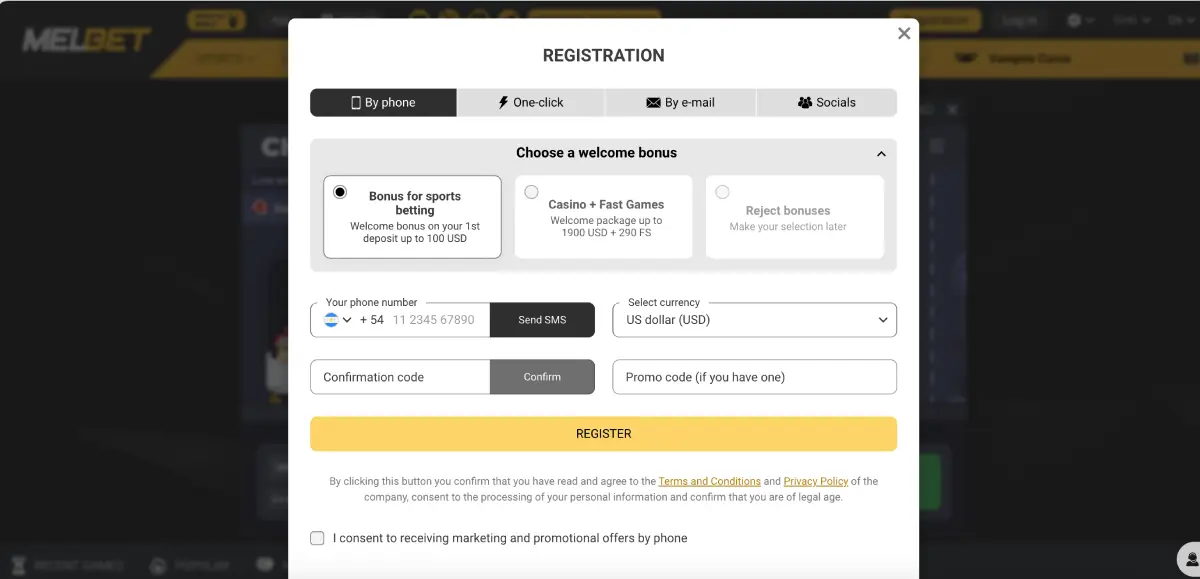Screen dimensions: 1200x579
Task: Switch to the Socials registration tab
Action: tap(827, 102)
